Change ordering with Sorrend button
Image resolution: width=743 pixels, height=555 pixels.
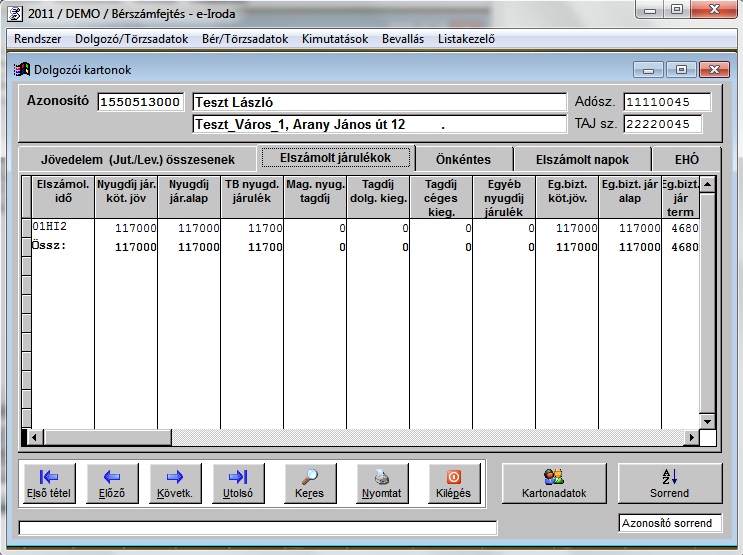click(669, 483)
